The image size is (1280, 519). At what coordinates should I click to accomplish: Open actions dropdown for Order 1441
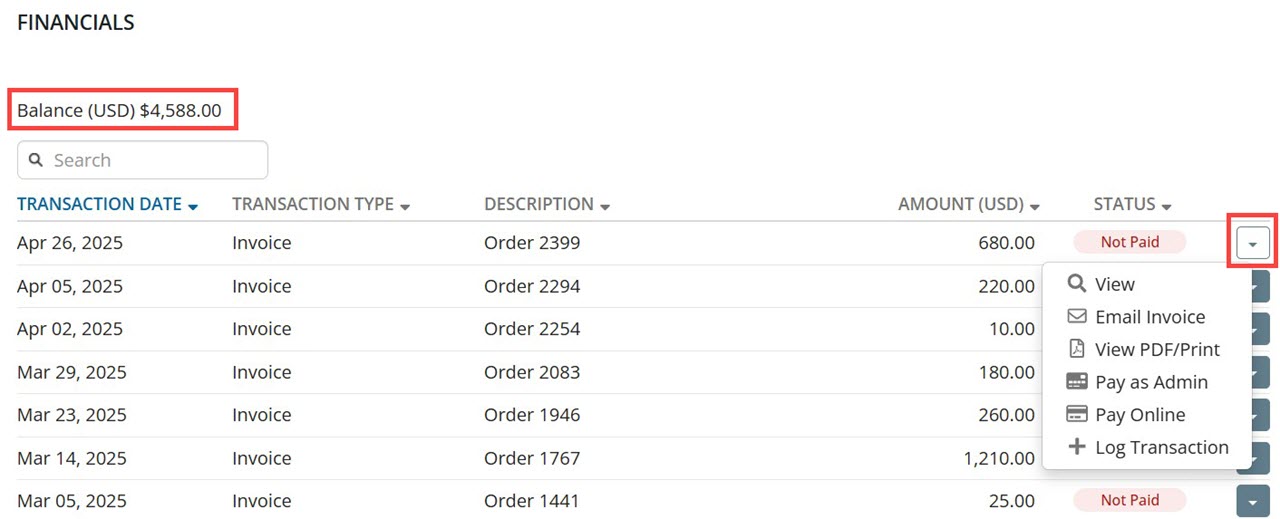[1253, 501]
